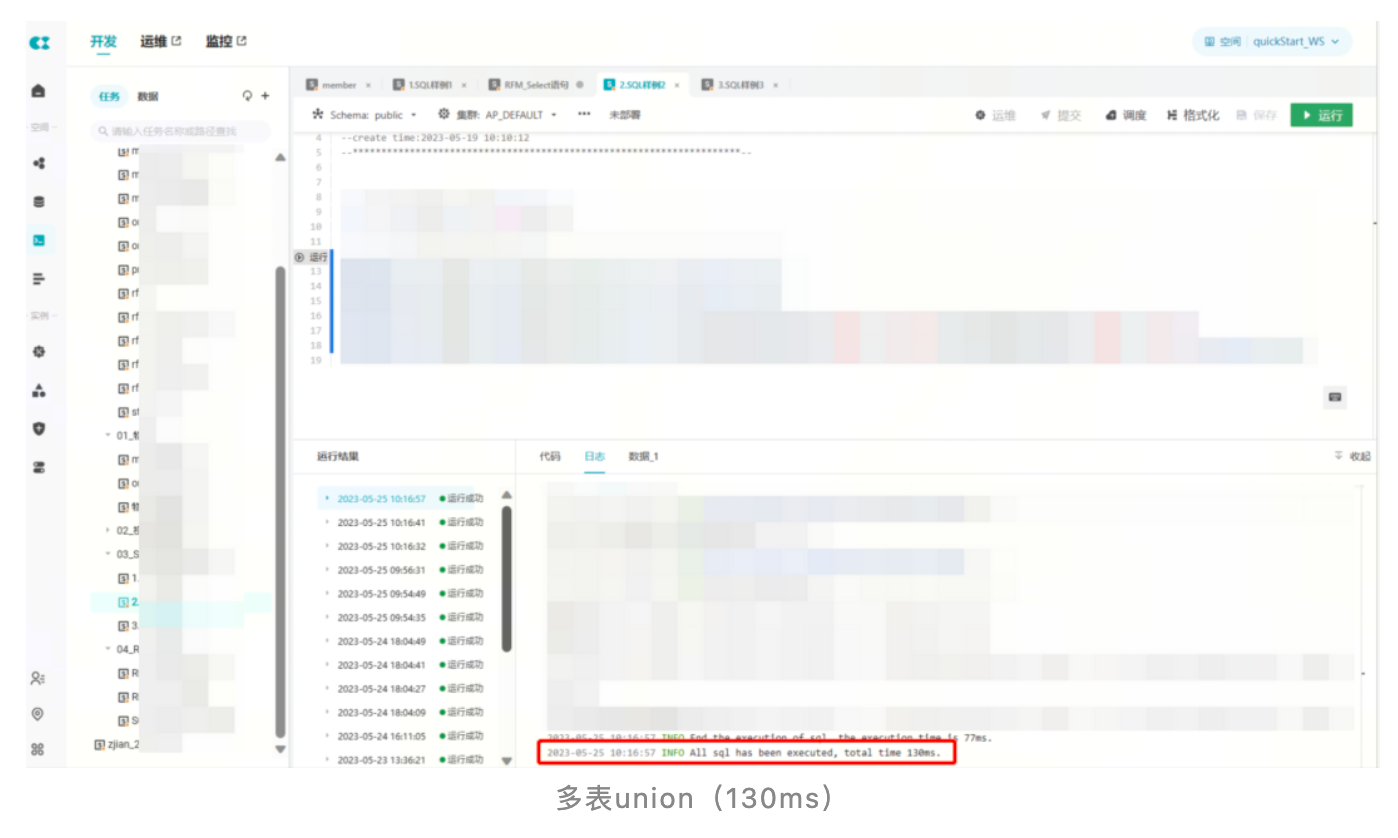Click the refresh icon in task panel

(248, 96)
